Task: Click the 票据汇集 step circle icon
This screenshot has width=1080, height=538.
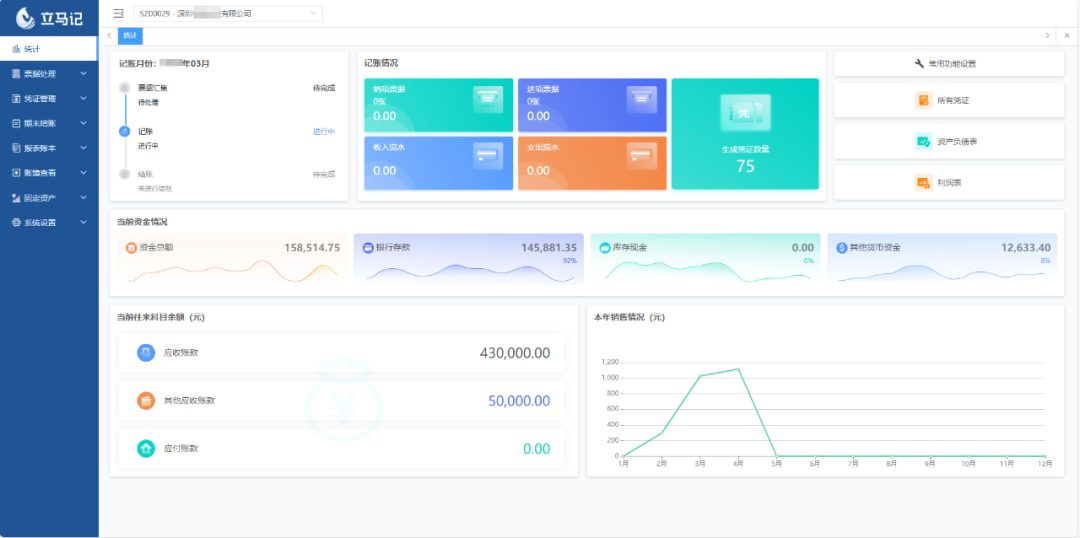Action: pos(125,87)
